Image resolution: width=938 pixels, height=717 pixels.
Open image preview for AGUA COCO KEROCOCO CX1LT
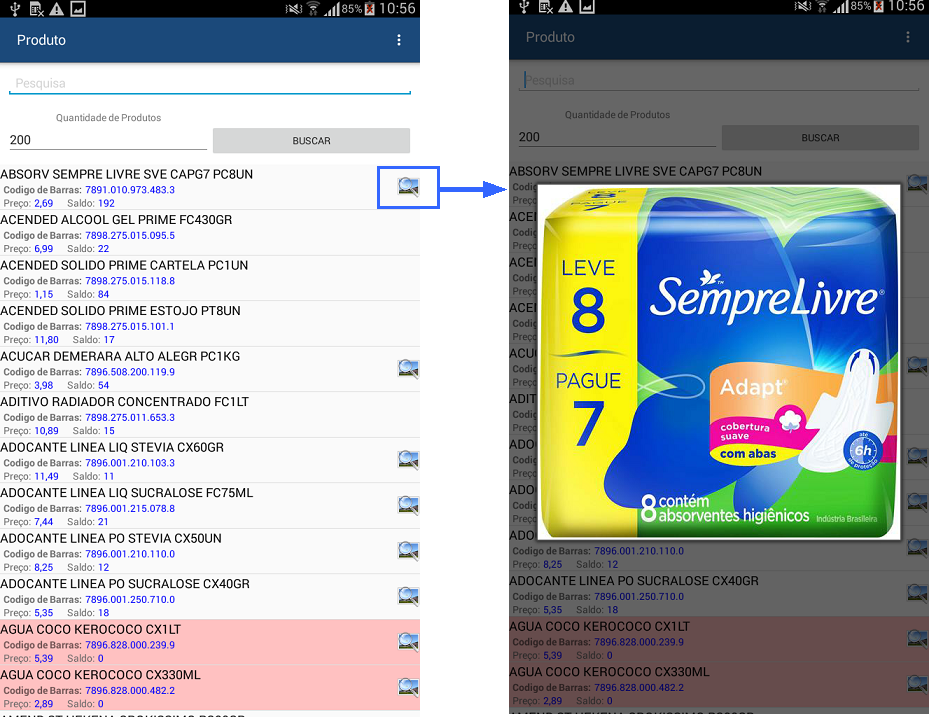point(409,642)
